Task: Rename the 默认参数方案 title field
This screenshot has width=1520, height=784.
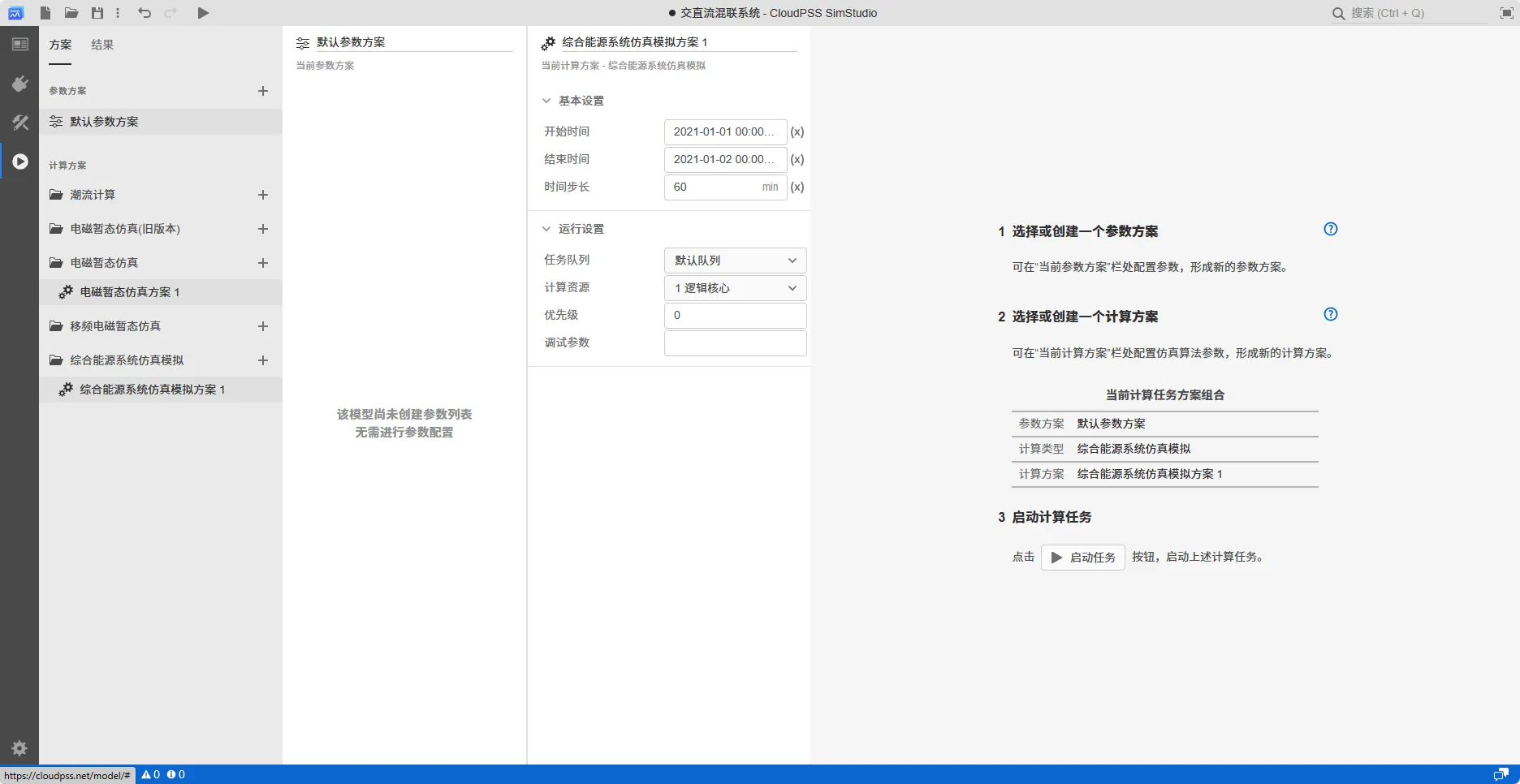Action: pos(414,42)
